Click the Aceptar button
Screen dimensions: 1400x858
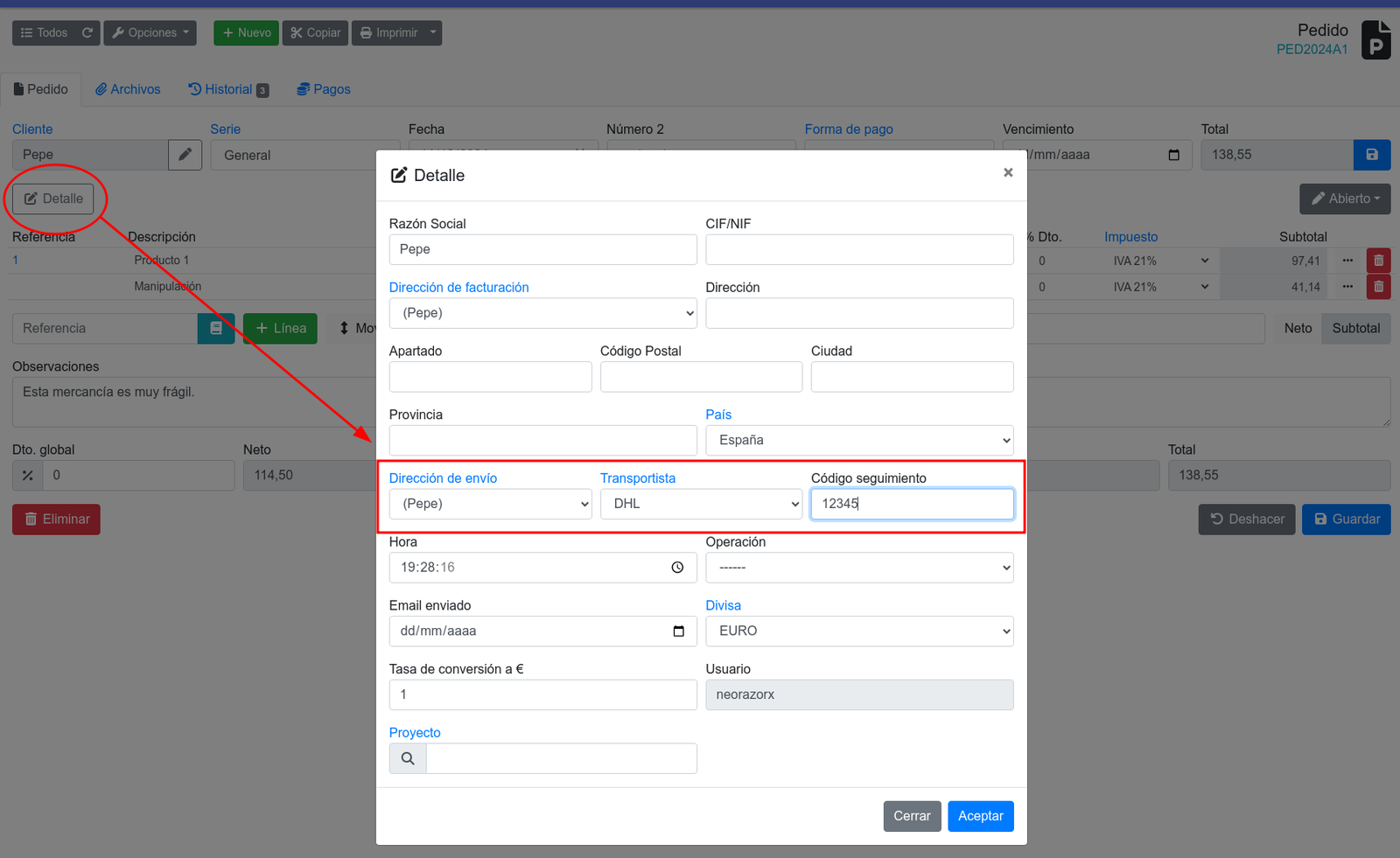click(x=980, y=816)
